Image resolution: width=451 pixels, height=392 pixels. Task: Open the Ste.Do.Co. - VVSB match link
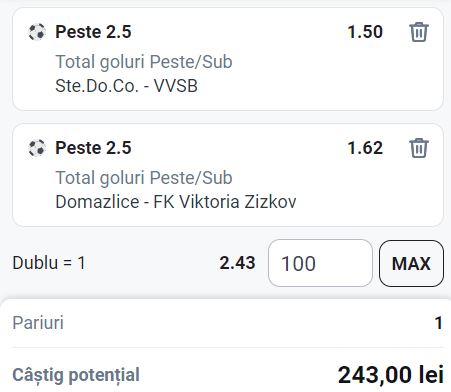pyautogui.click(x=126, y=86)
